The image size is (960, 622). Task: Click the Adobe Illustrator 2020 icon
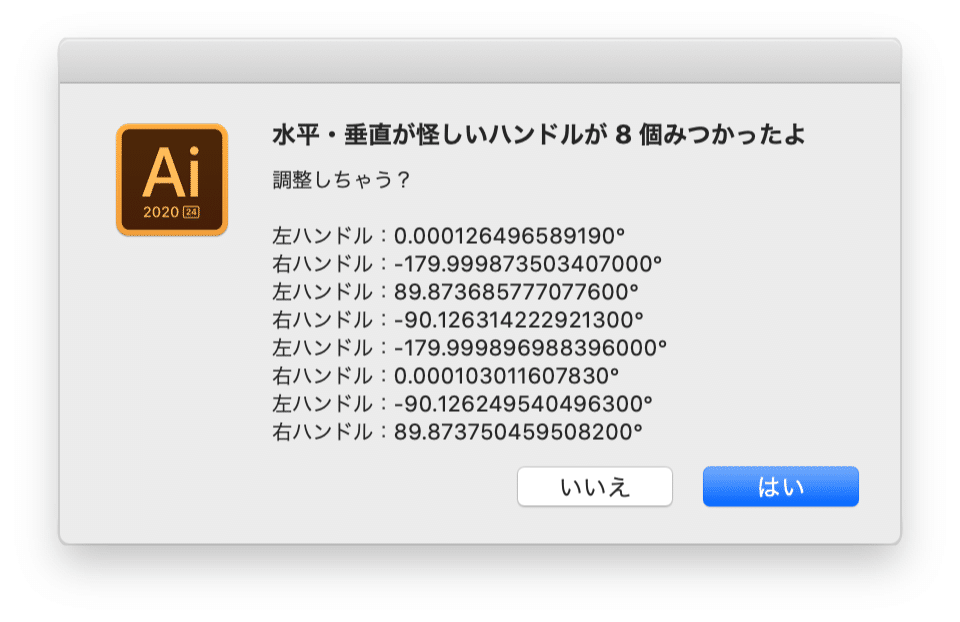tap(172, 179)
